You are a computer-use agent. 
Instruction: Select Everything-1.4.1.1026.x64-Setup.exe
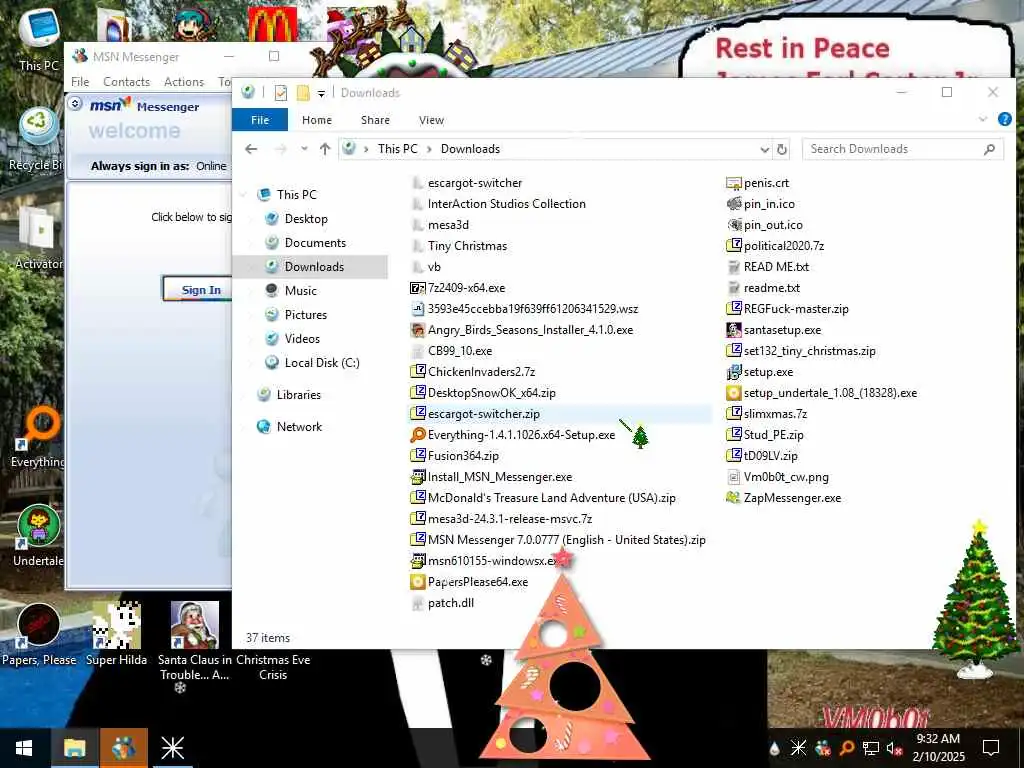[x=513, y=435]
